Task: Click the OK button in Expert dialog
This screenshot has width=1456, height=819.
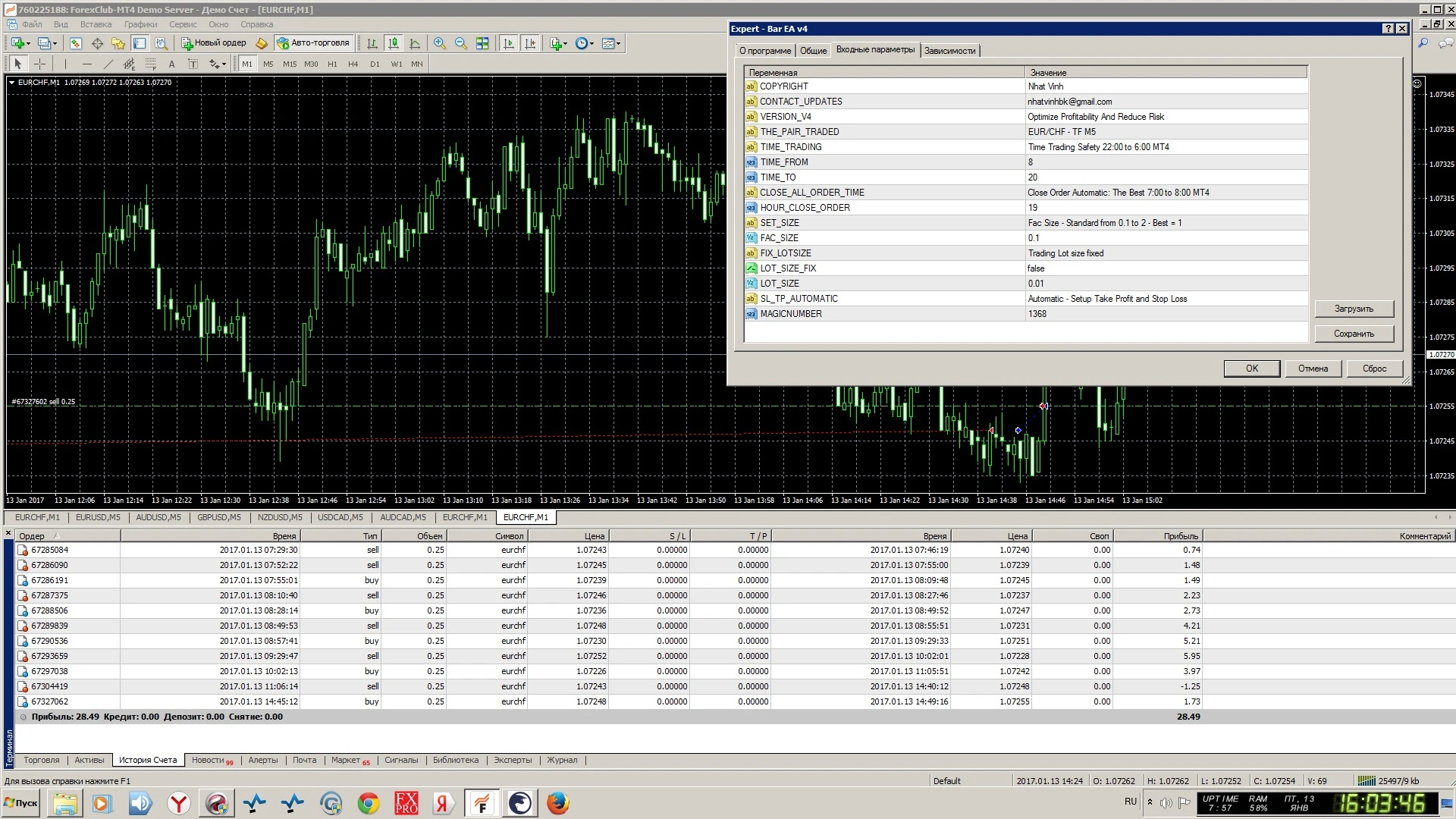Action: pyautogui.click(x=1252, y=369)
